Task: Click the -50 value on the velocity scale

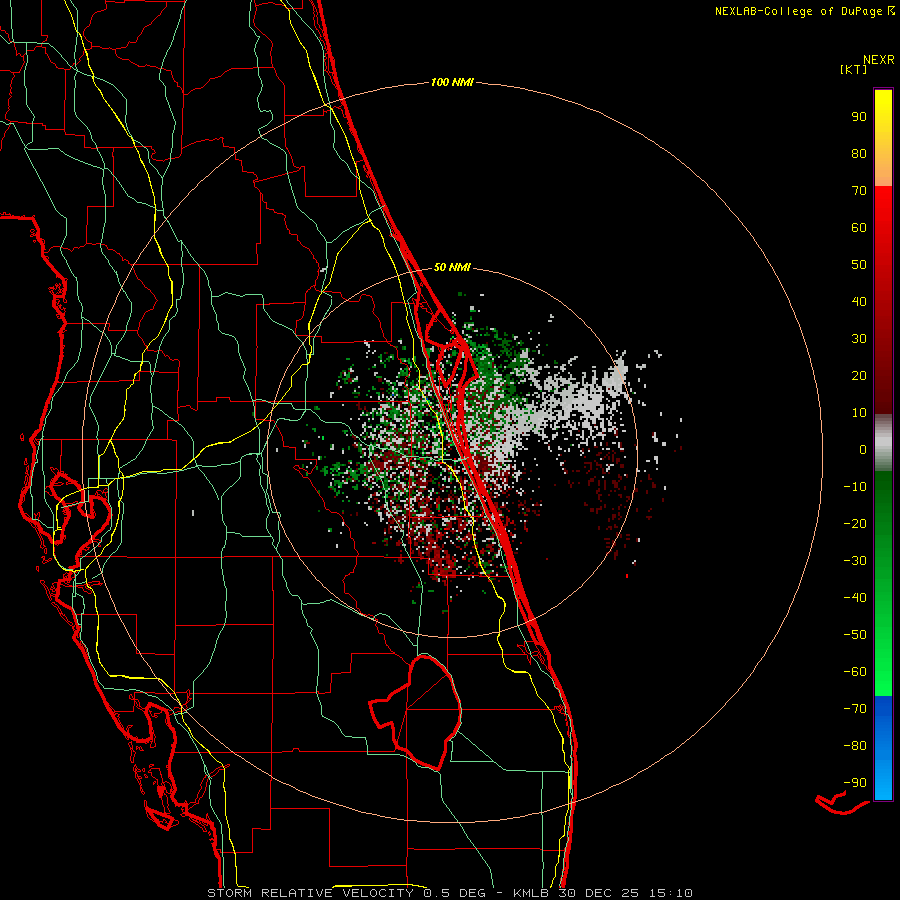Action: click(855, 635)
